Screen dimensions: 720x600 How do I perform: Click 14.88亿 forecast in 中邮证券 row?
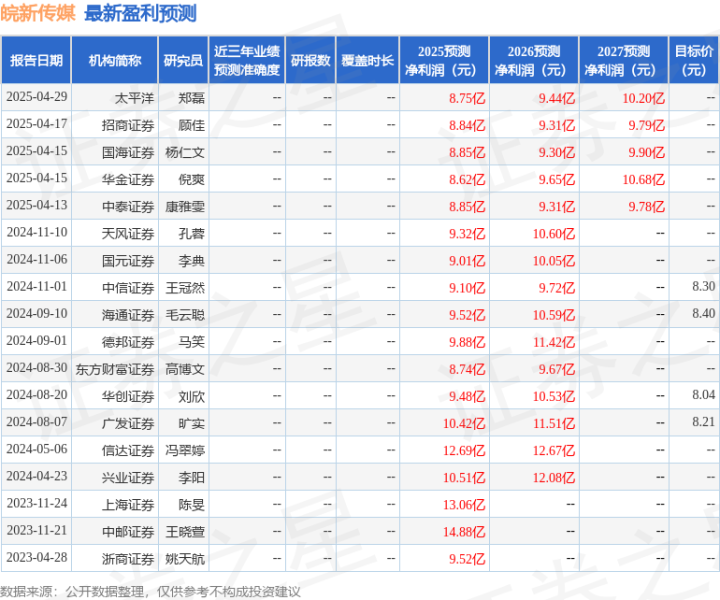click(464, 532)
